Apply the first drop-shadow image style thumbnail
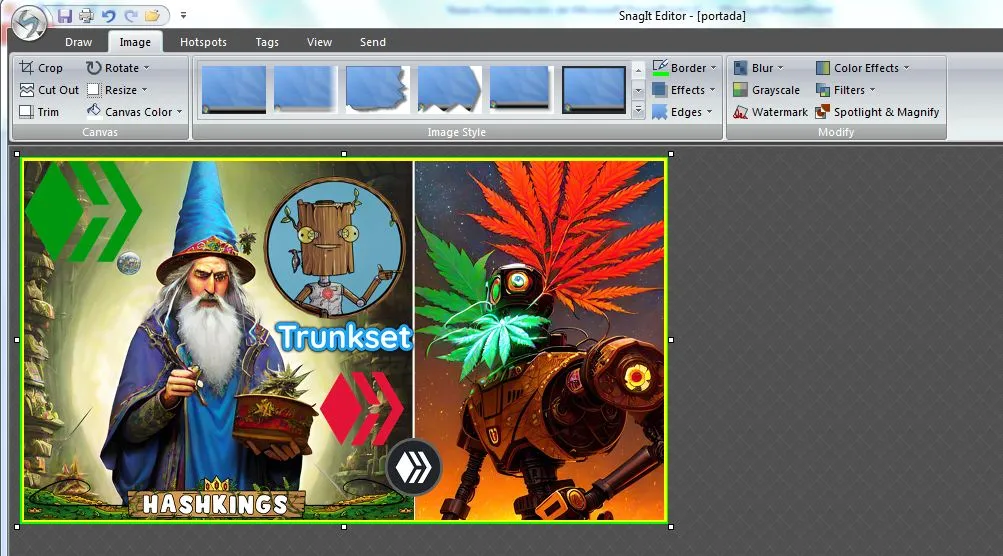Screen dimensions: 1003x556 233,90
